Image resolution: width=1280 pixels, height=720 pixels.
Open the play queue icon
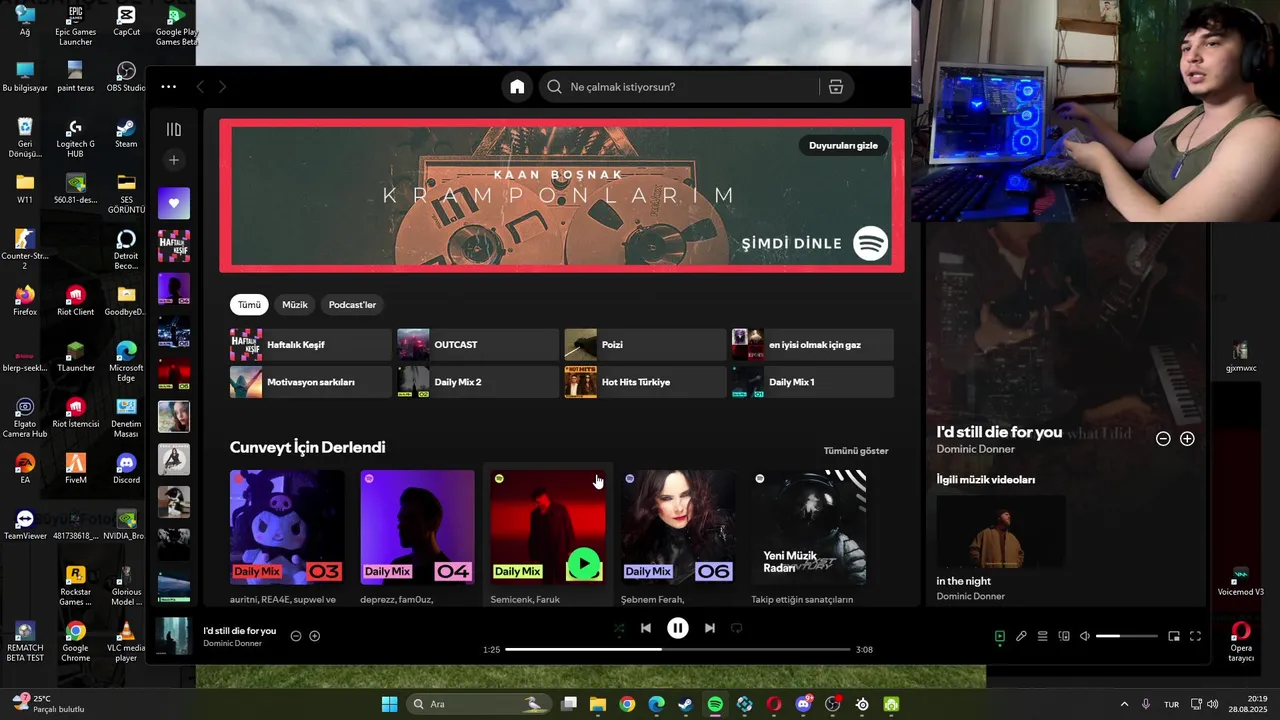point(1042,636)
